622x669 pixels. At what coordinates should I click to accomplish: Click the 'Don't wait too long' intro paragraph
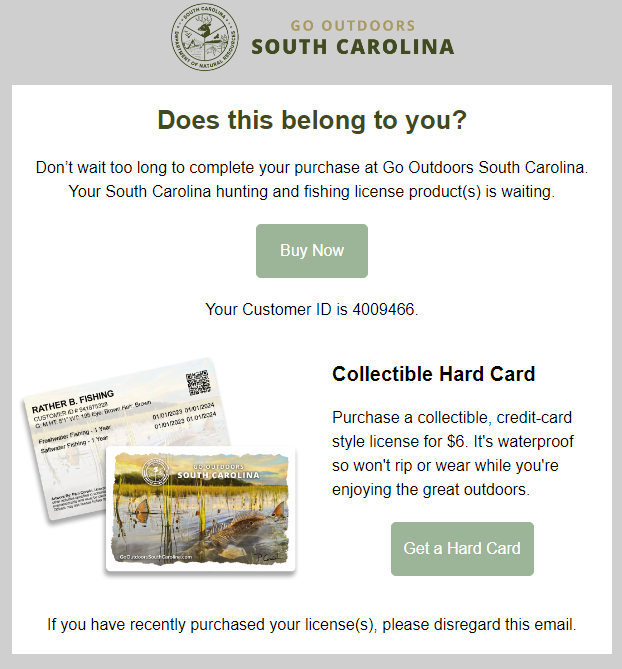tap(312, 179)
